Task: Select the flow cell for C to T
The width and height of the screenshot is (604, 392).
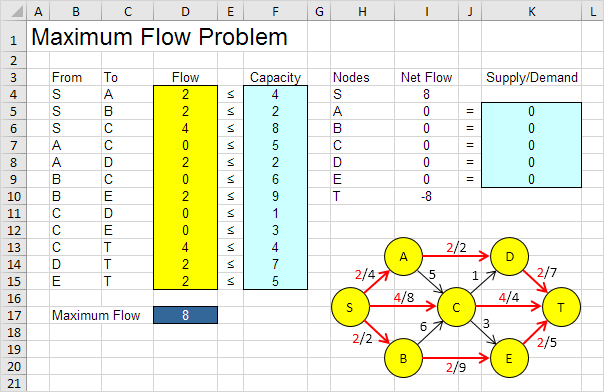Action: (185, 247)
